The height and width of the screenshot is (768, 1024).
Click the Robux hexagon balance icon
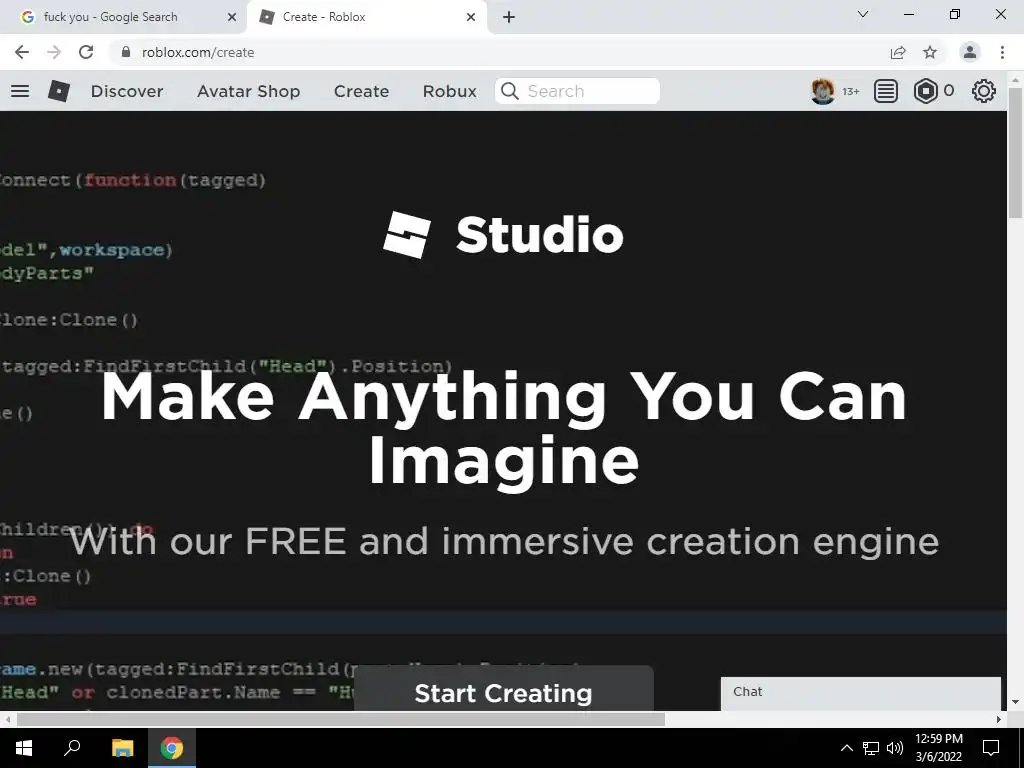pyautogui.click(x=925, y=91)
